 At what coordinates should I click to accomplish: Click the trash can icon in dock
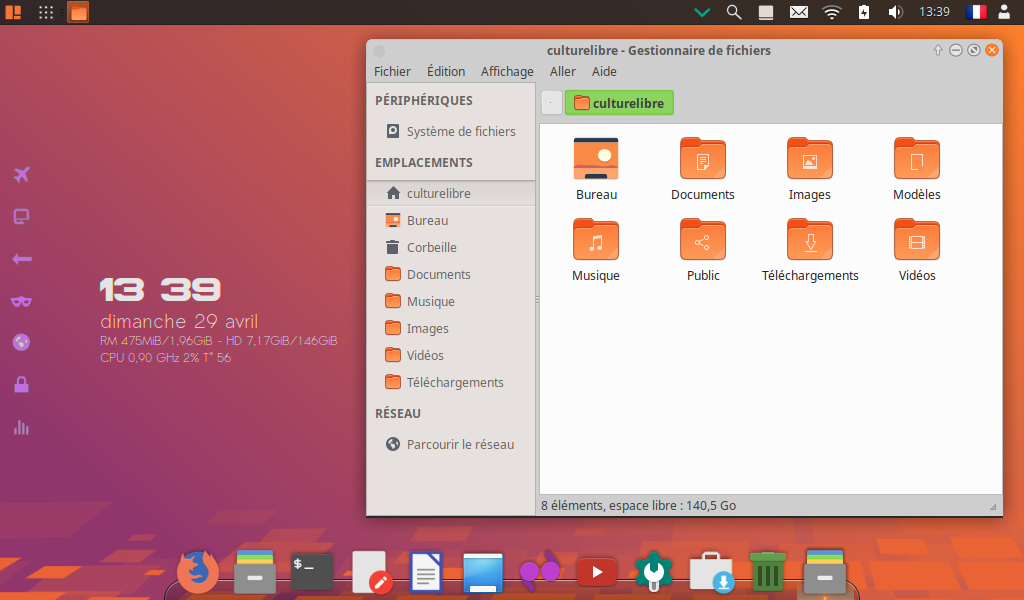pyautogui.click(x=767, y=572)
